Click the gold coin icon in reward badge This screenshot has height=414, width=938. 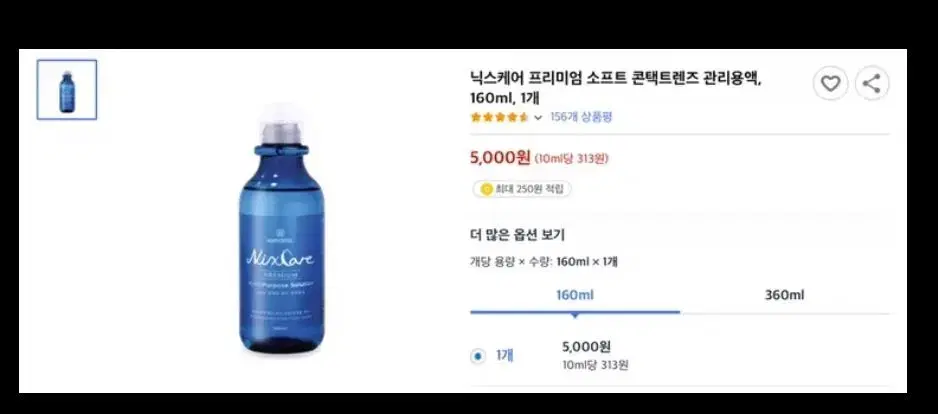(x=486, y=189)
